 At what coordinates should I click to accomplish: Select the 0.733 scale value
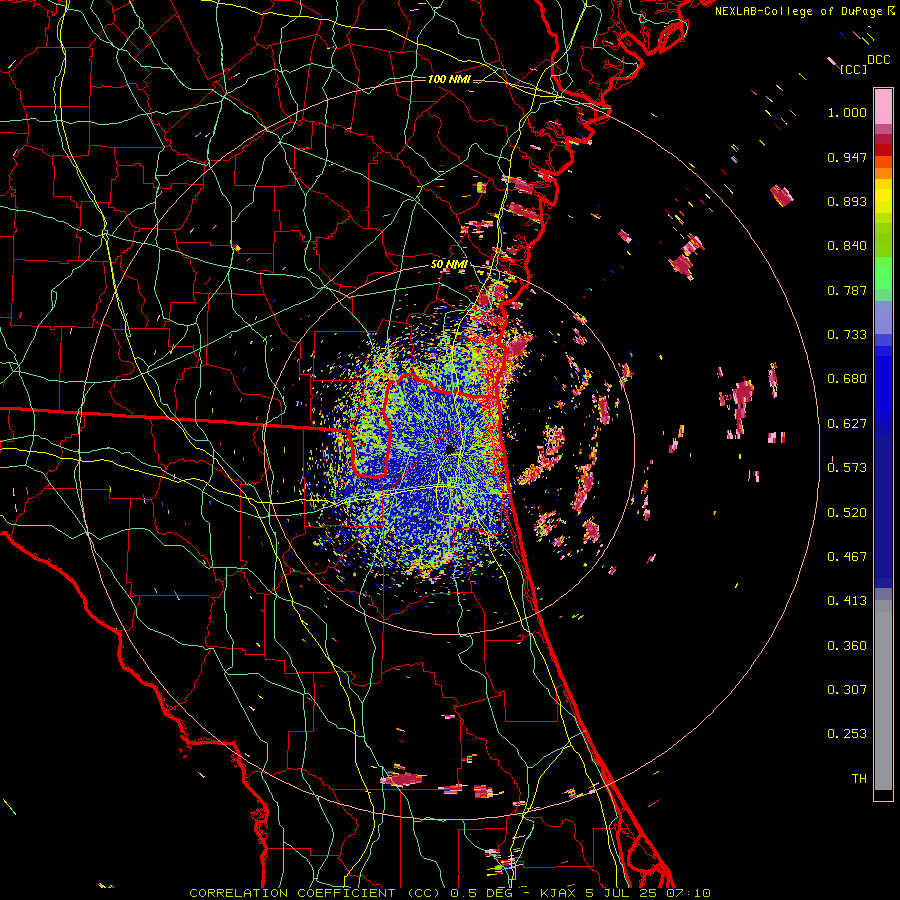[847, 335]
